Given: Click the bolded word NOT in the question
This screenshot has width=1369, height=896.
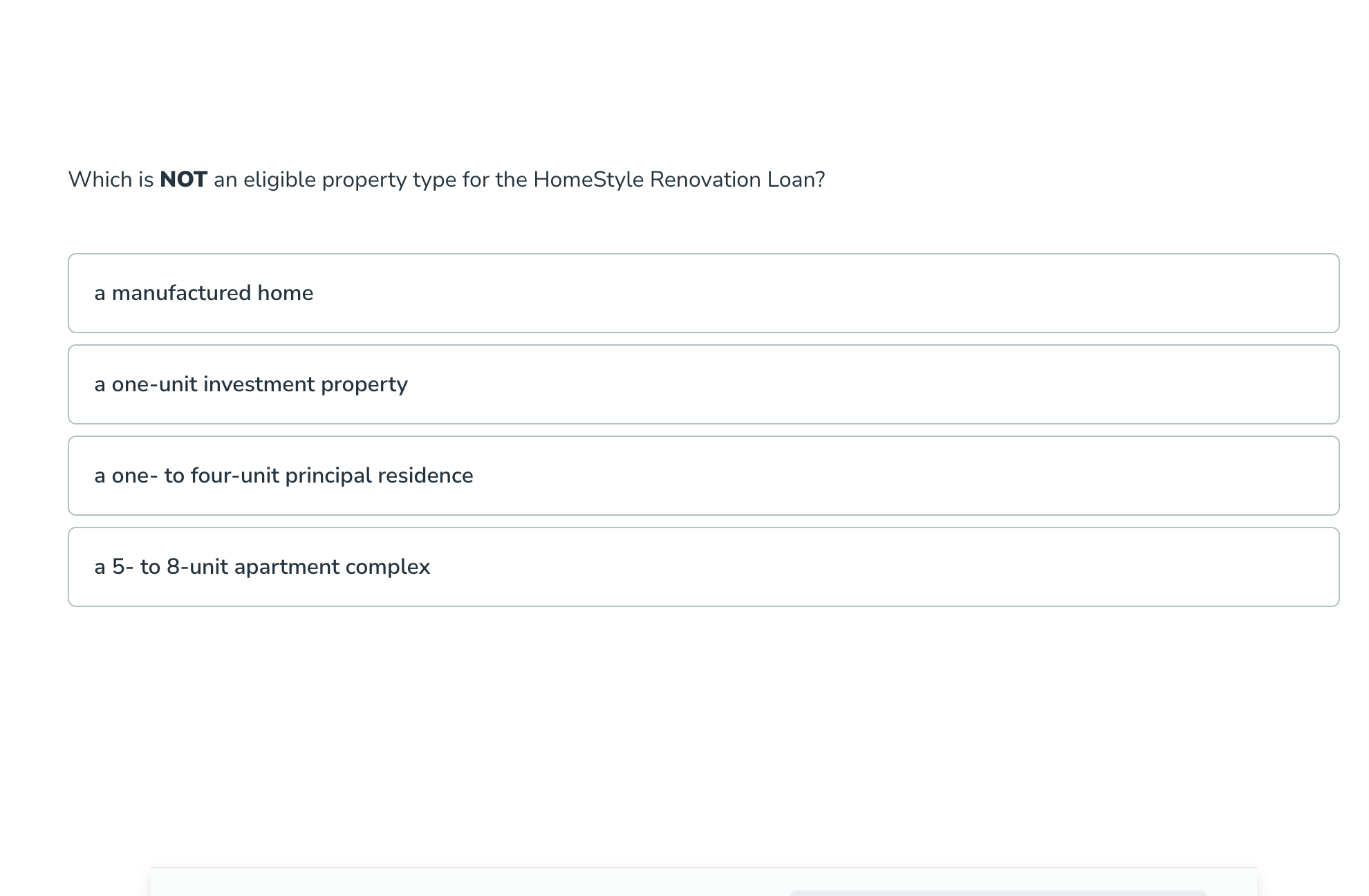Looking at the screenshot, I should [x=183, y=179].
